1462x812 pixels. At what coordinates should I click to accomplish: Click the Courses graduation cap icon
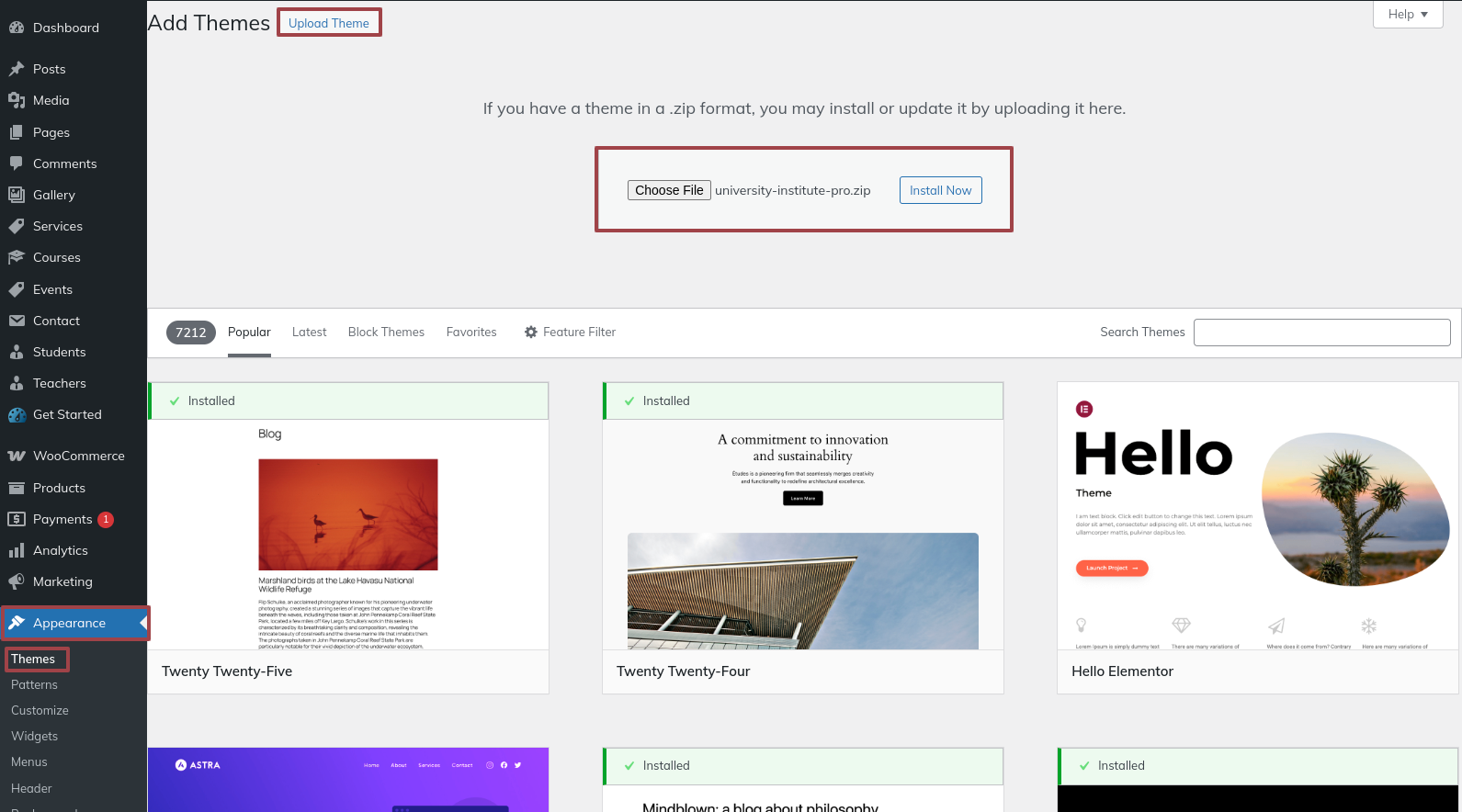[x=17, y=257]
